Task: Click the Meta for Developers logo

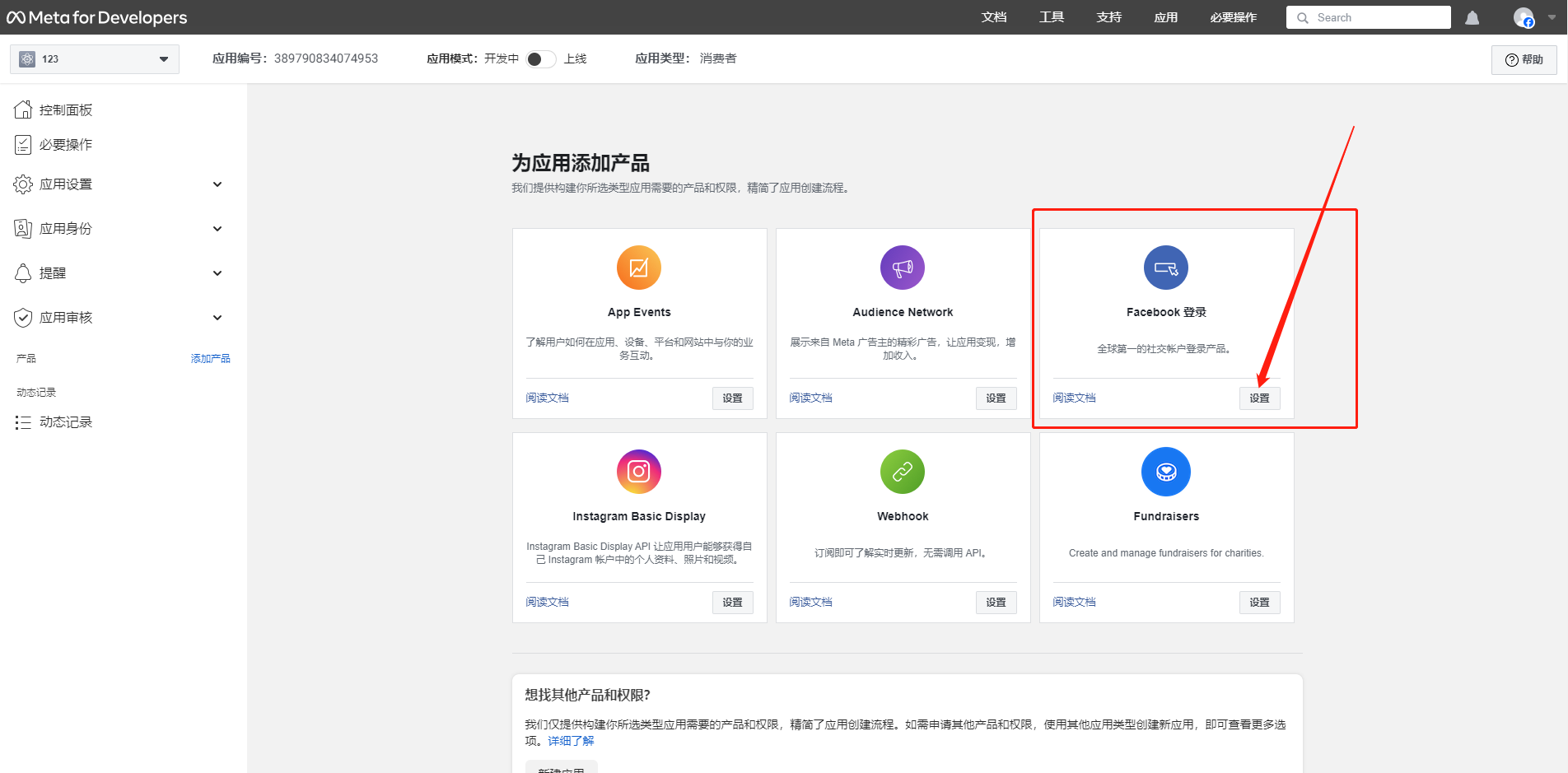Action: pos(97,17)
